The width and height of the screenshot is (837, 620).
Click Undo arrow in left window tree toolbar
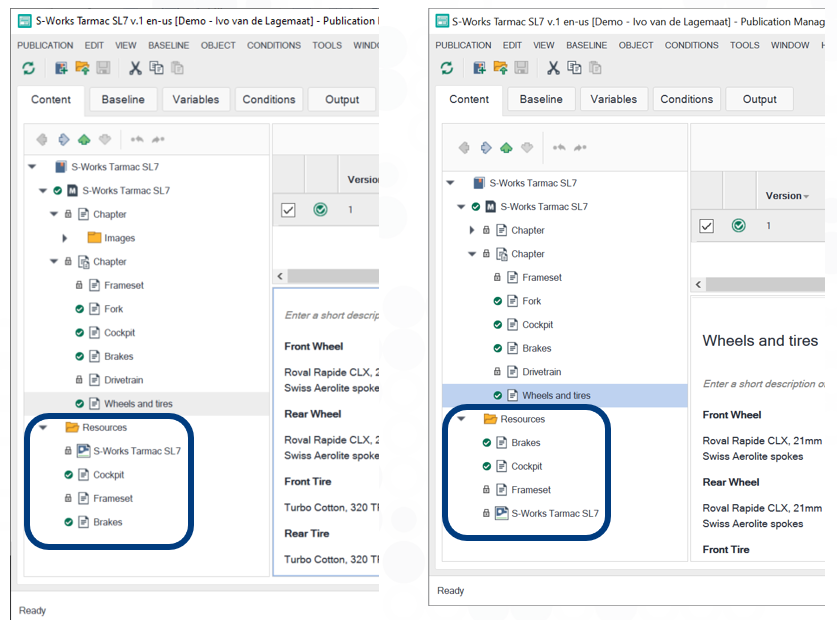click(137, 139)
